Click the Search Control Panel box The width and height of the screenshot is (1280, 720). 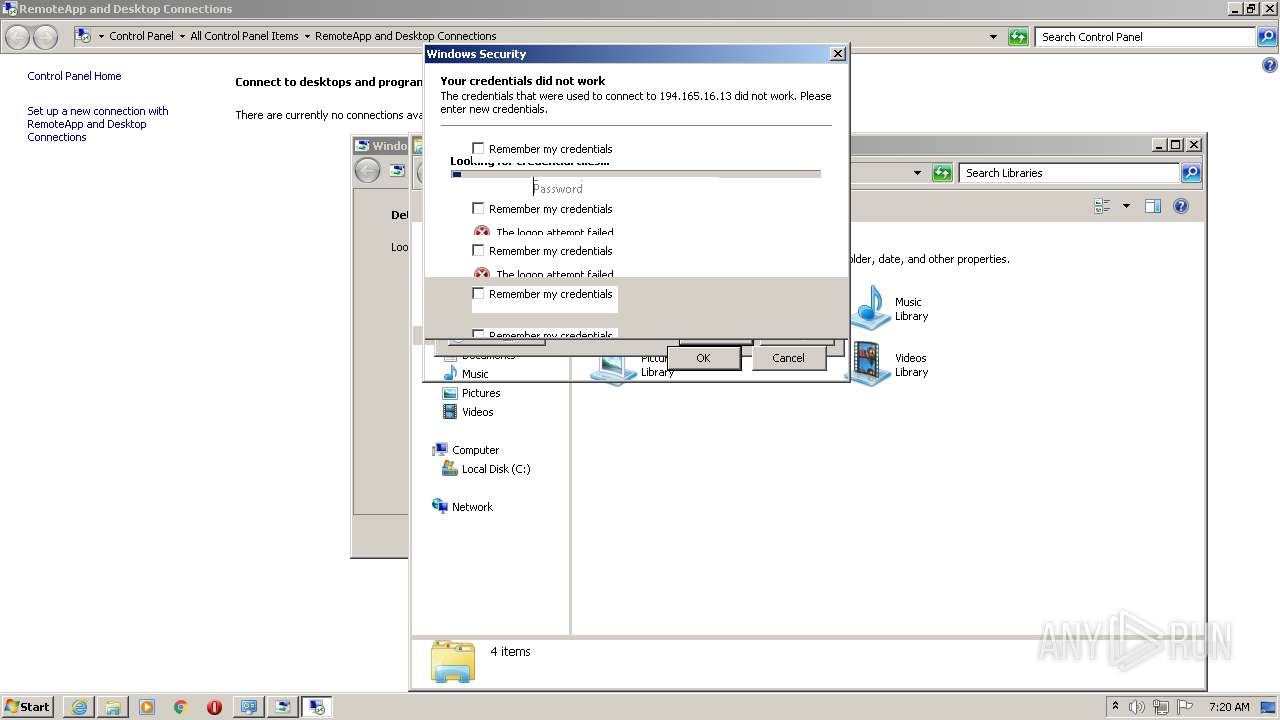tap(1146, 37)
